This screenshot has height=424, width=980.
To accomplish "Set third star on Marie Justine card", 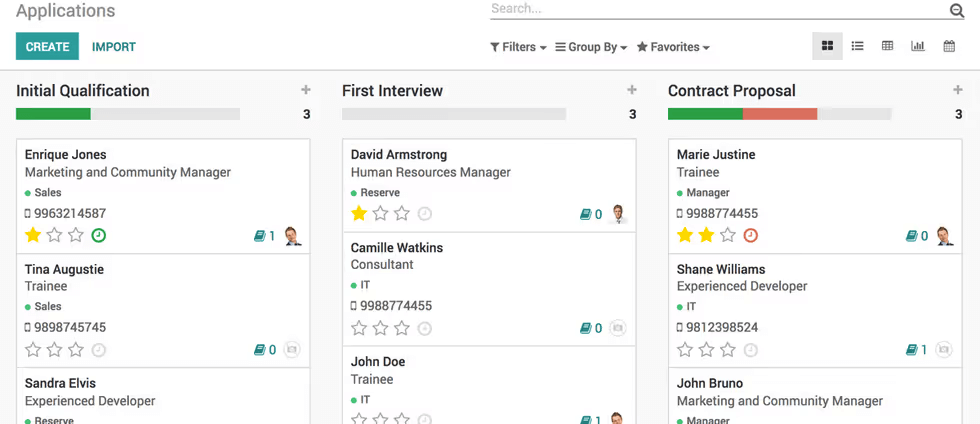I will (x=728, y=236).
